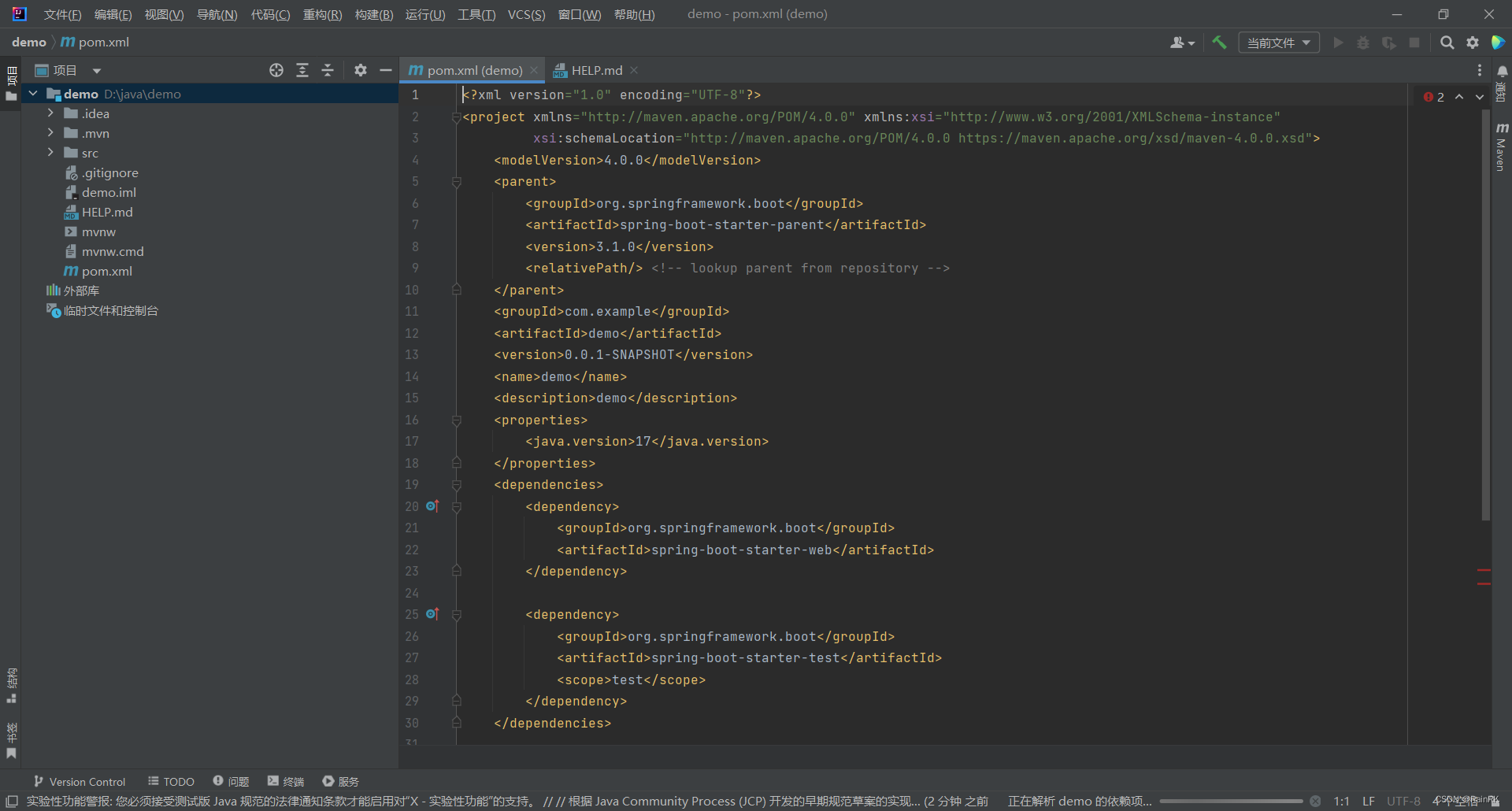Viewport: 1512px width, 811px height.
Task: Open the Code menu
Action: tap(270, 14)
